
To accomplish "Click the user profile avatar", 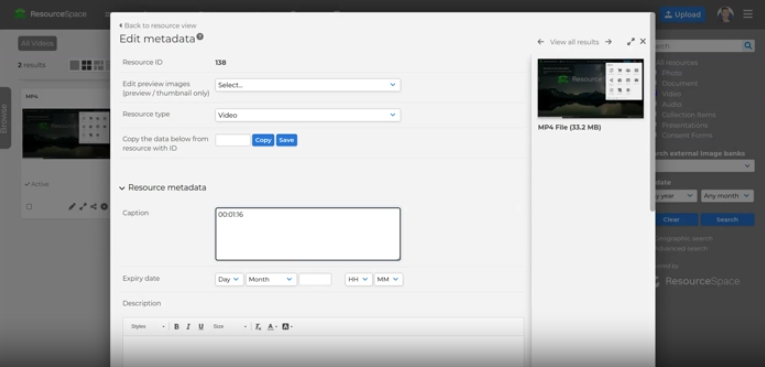I will coord(725,14).
